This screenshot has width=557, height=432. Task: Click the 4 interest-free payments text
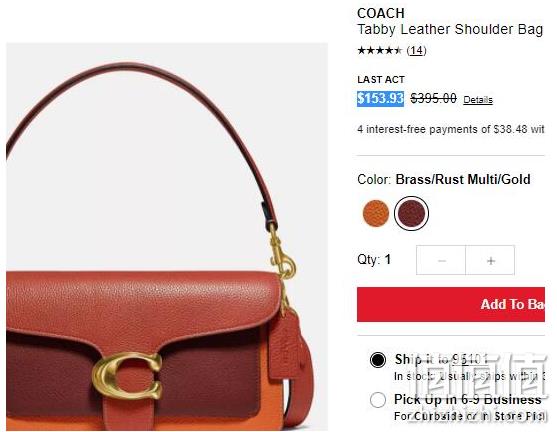(x=450, y=129)
